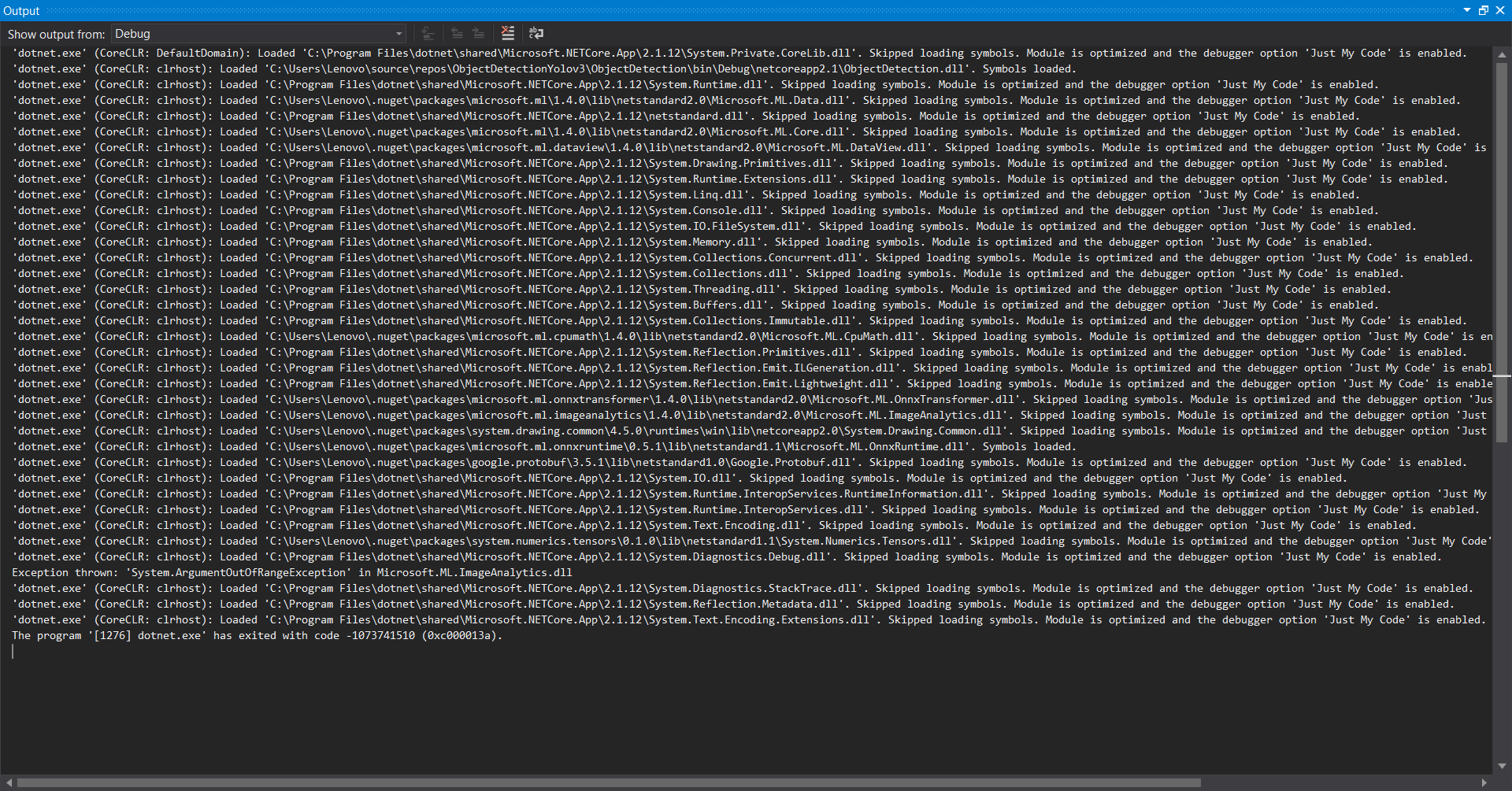Float the Output window
Viewport: 1512px width, 791px height.
[1484, 10]
